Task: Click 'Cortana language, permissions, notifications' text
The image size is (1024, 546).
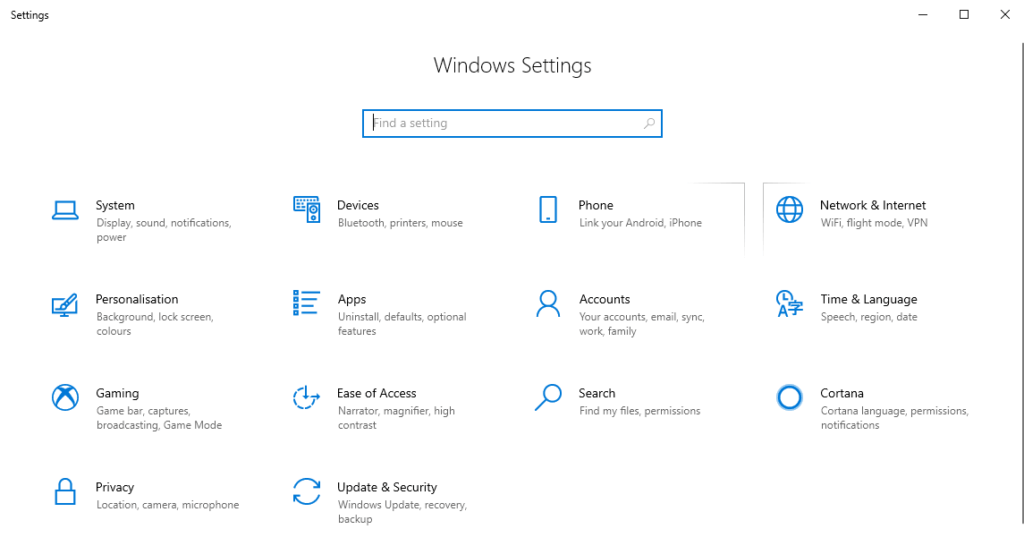Action: coord(895,418)
